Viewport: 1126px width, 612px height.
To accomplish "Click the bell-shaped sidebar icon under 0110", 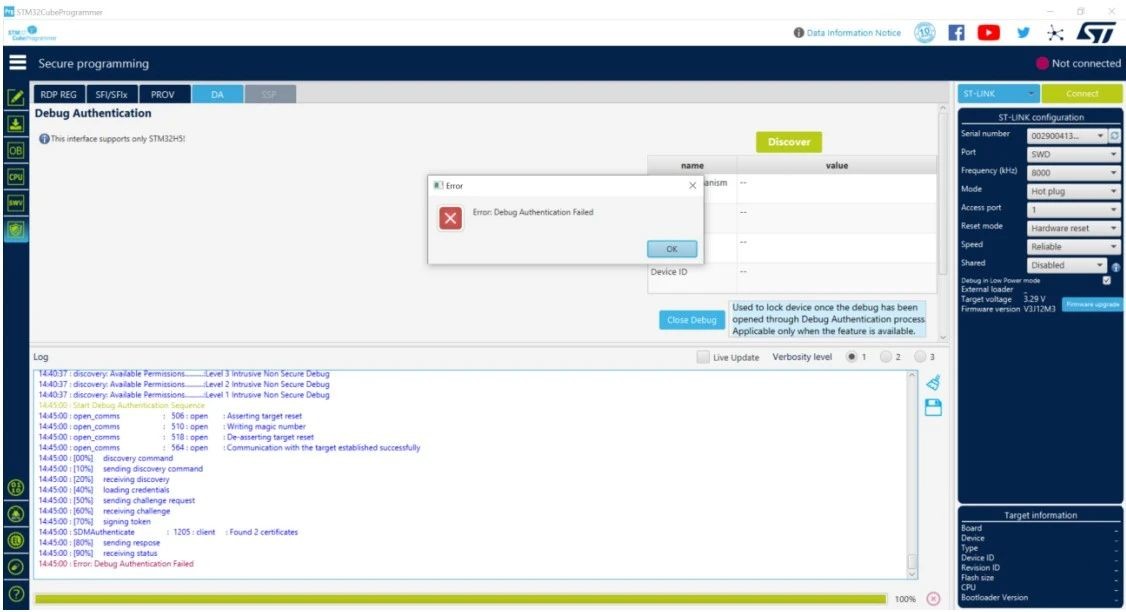I will 16,514.
